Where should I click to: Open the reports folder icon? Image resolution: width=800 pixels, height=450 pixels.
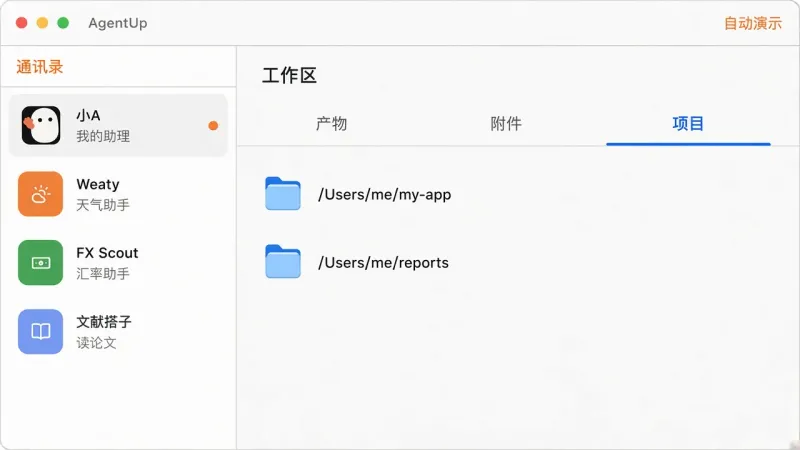pyautogui.click(x=283, y=262)
